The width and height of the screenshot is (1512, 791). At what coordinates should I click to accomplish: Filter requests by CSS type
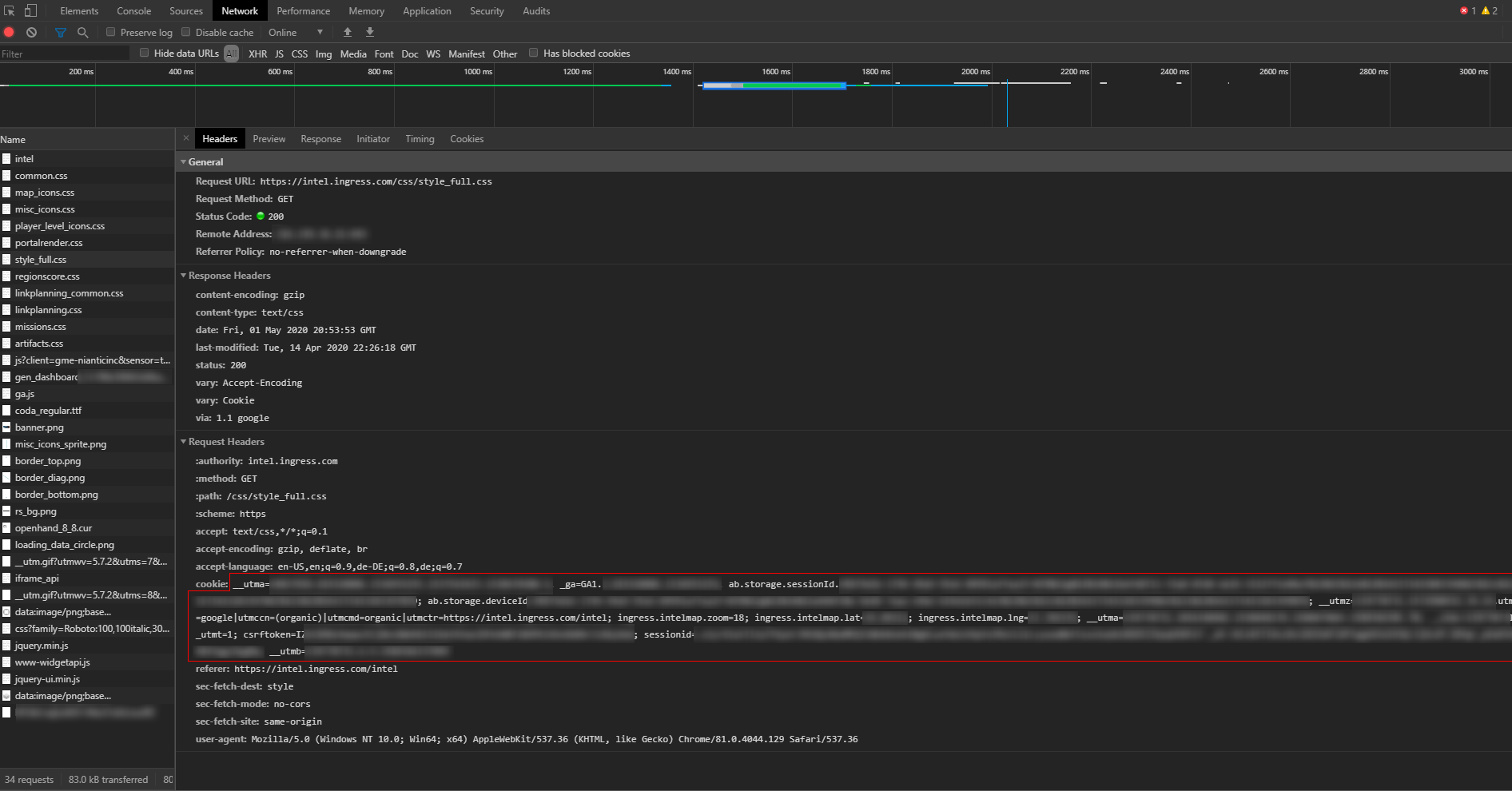pyautogui.click(x=299, y=54)
